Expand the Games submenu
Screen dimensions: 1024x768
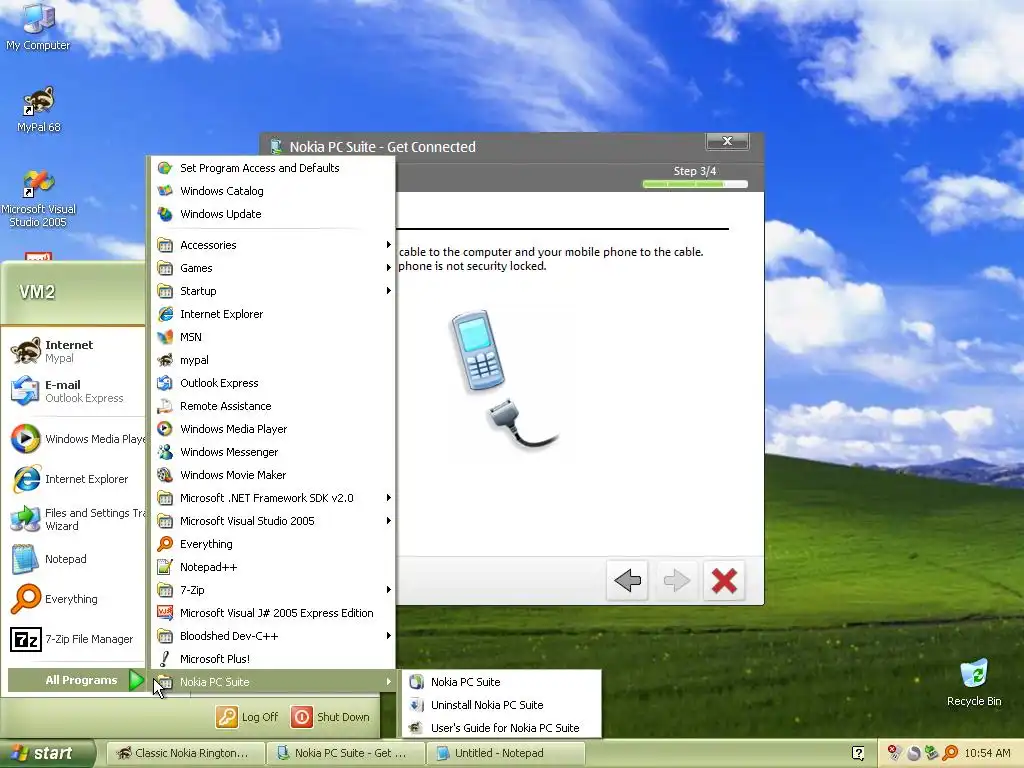[x=272, y=268]
